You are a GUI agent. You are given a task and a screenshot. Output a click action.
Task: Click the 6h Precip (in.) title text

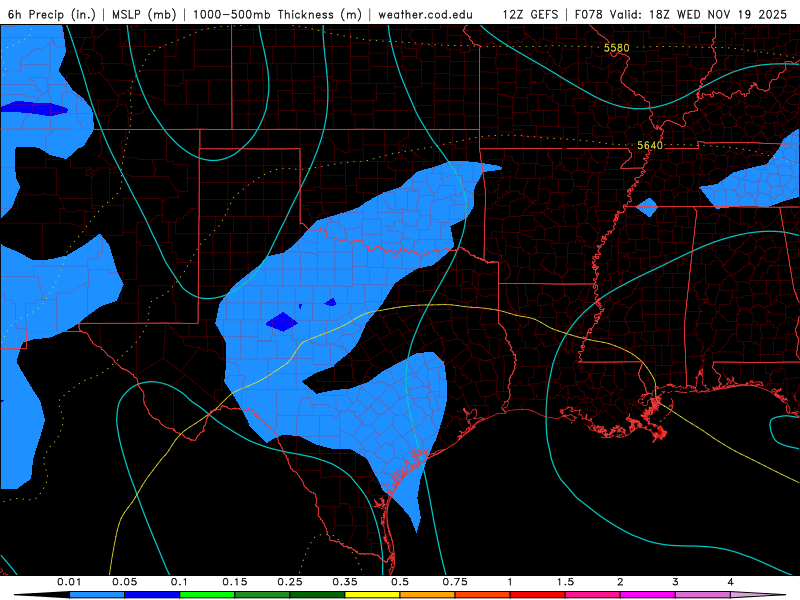pyautogui.click(x=52, y=14)
